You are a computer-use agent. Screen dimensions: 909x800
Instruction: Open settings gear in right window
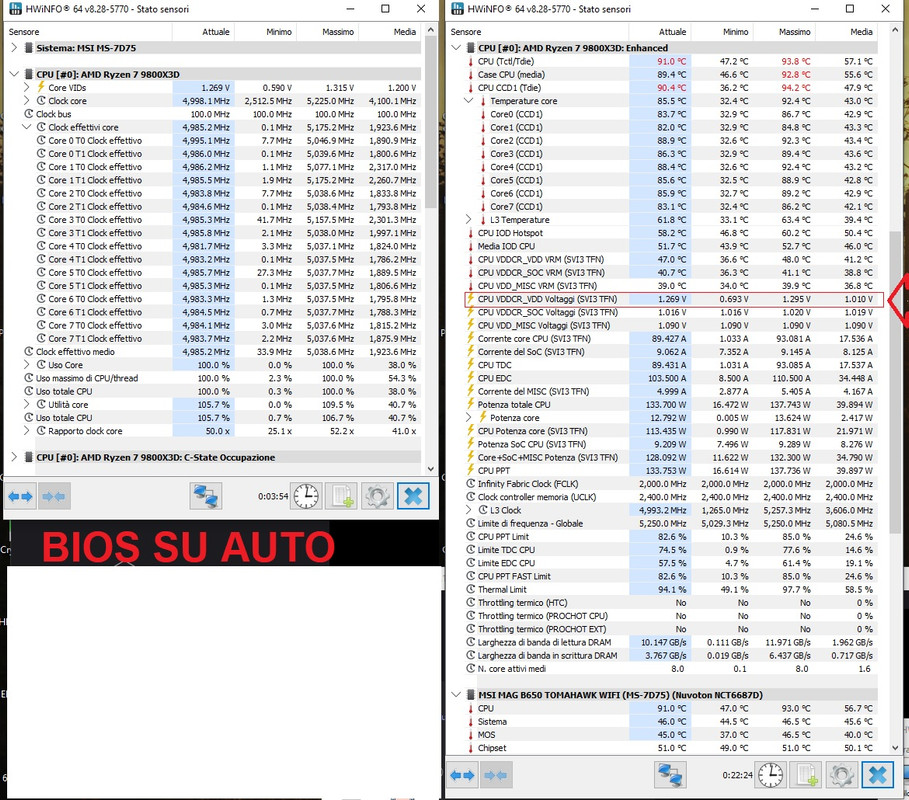[x=842, y=775]
